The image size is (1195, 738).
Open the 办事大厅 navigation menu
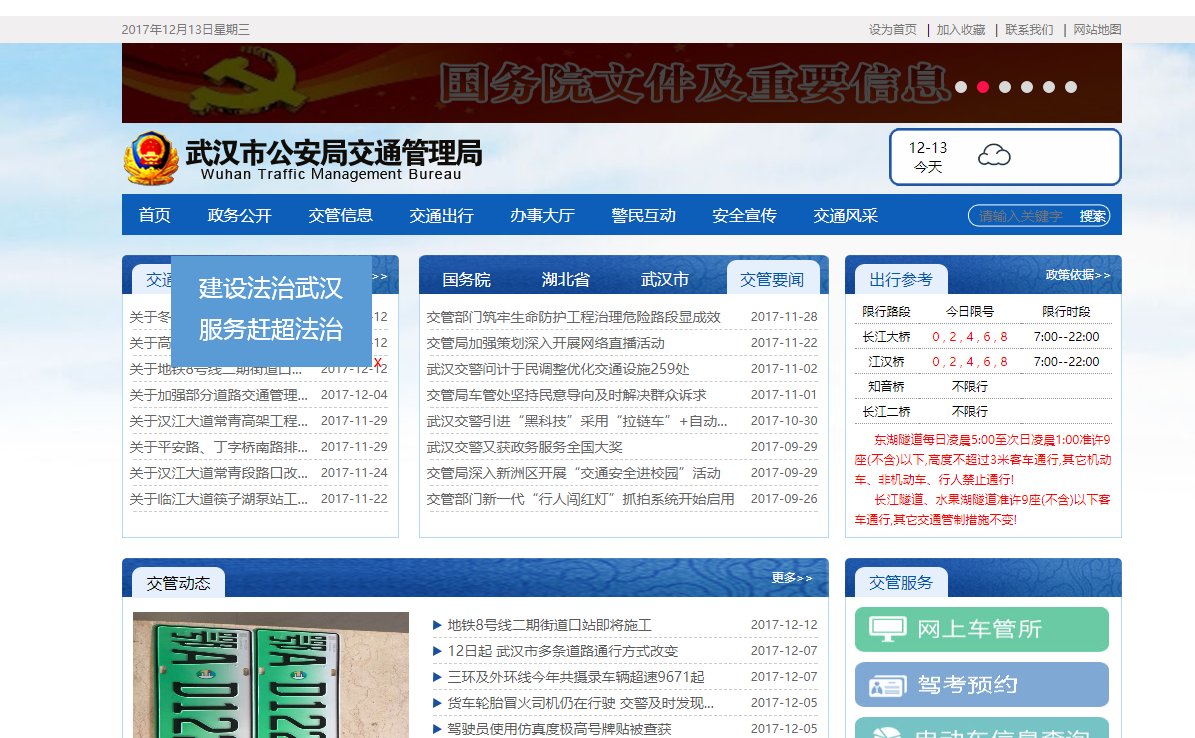click(x=542, y=215)
